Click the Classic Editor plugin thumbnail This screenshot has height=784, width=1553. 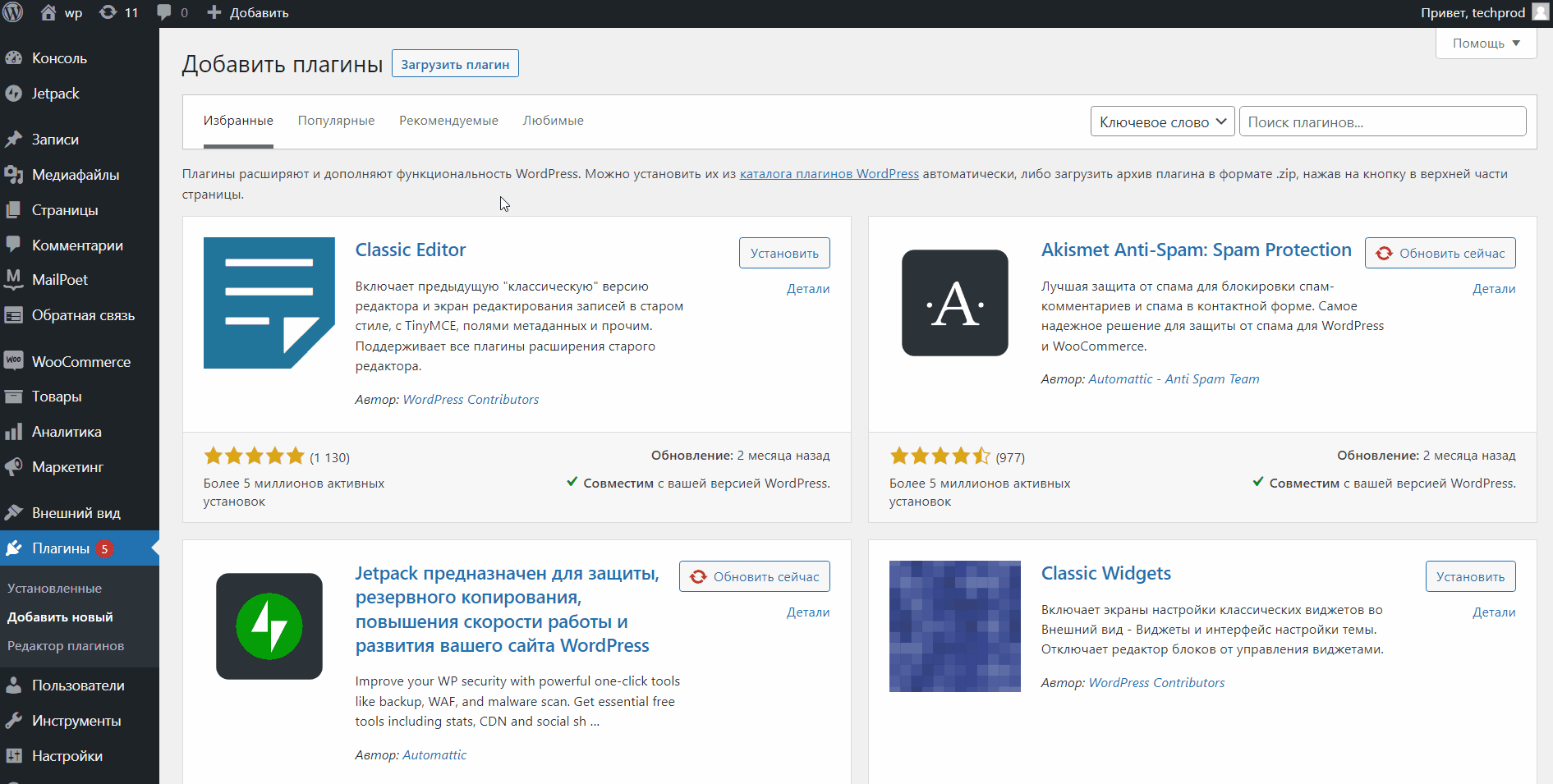(x=269, y=303)
